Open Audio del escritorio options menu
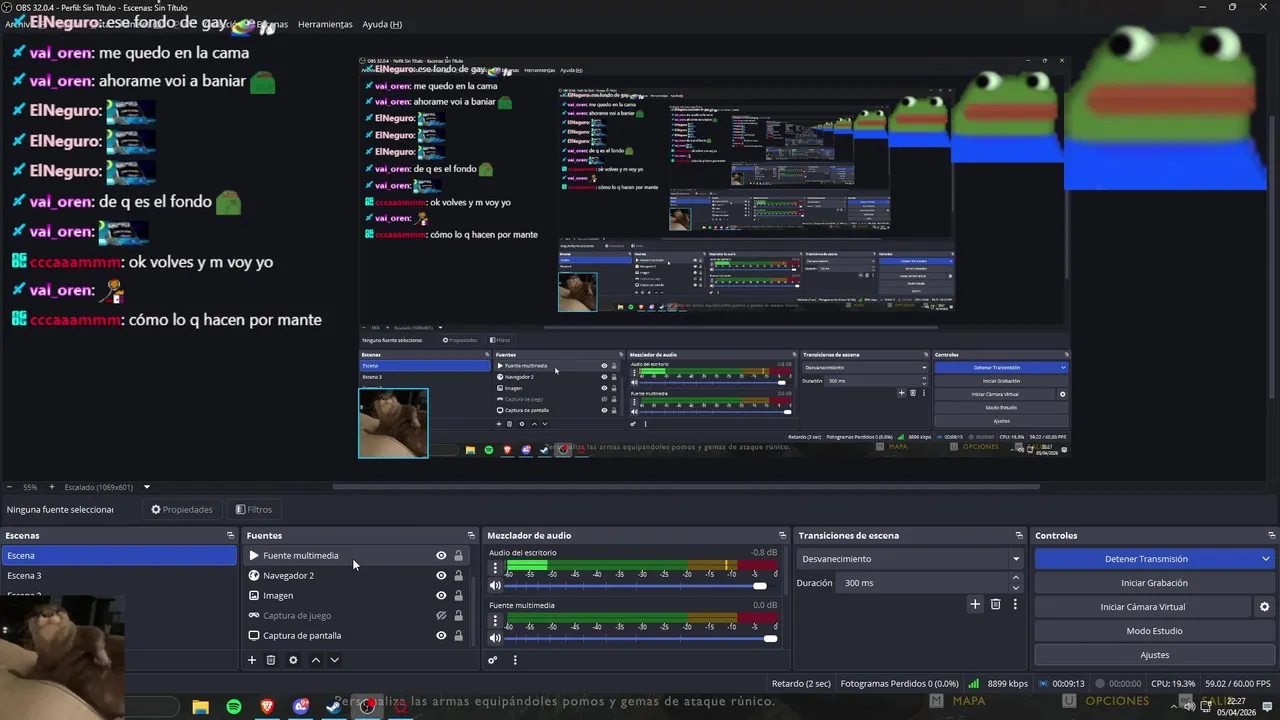Image resolution: width=1280 pixels, height=720 pixels. [x=495, y=568]
